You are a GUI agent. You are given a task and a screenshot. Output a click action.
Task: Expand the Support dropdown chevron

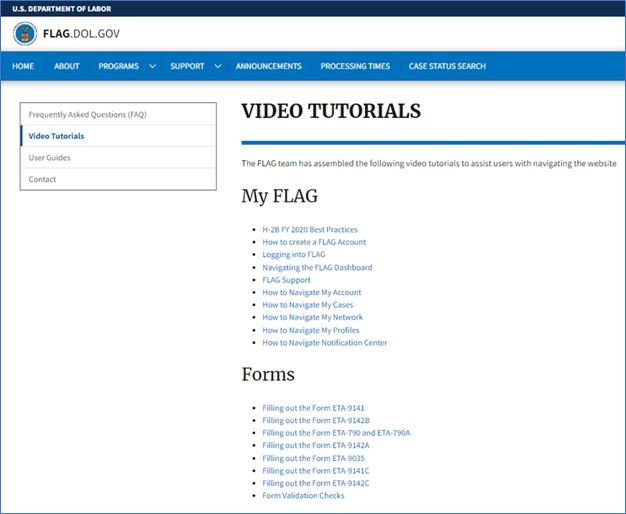click(217, 67)
